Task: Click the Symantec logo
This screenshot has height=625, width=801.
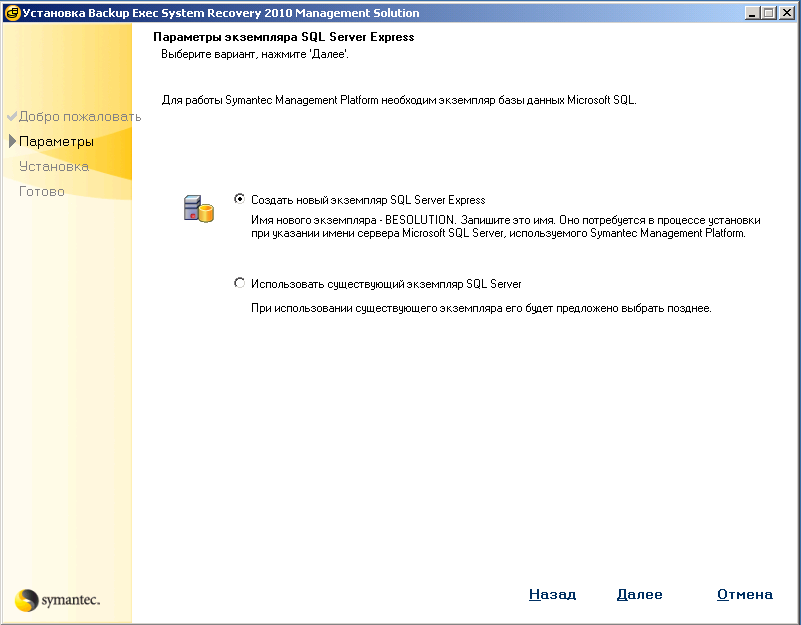Action: 57,600
